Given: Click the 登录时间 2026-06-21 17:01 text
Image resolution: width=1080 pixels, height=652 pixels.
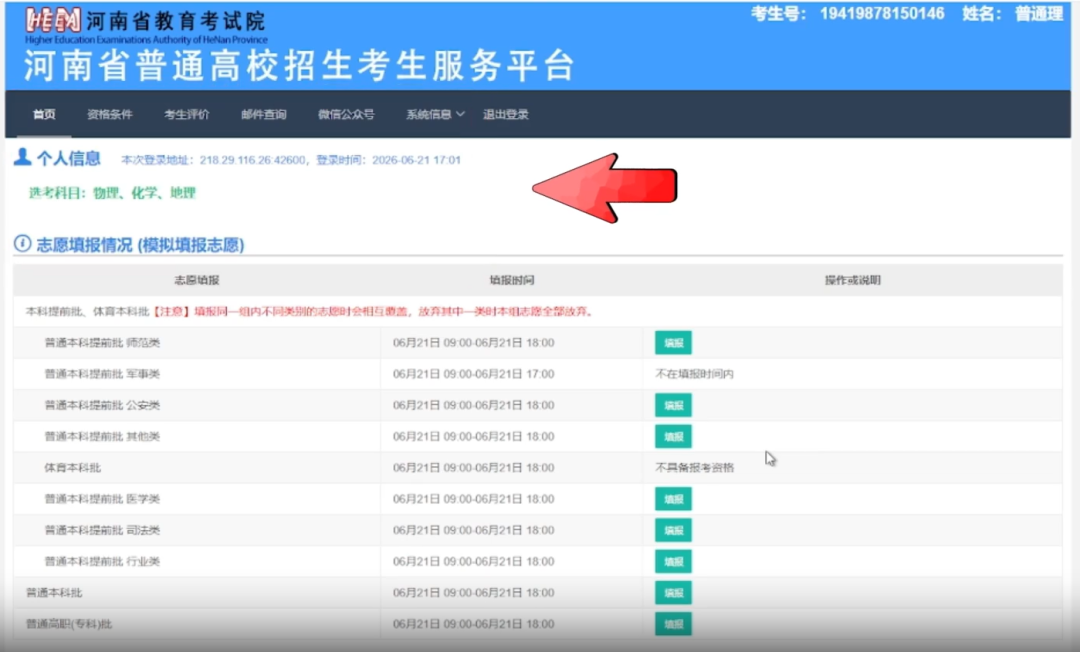Looking at the screenshot, I should (x=388, y=160).
